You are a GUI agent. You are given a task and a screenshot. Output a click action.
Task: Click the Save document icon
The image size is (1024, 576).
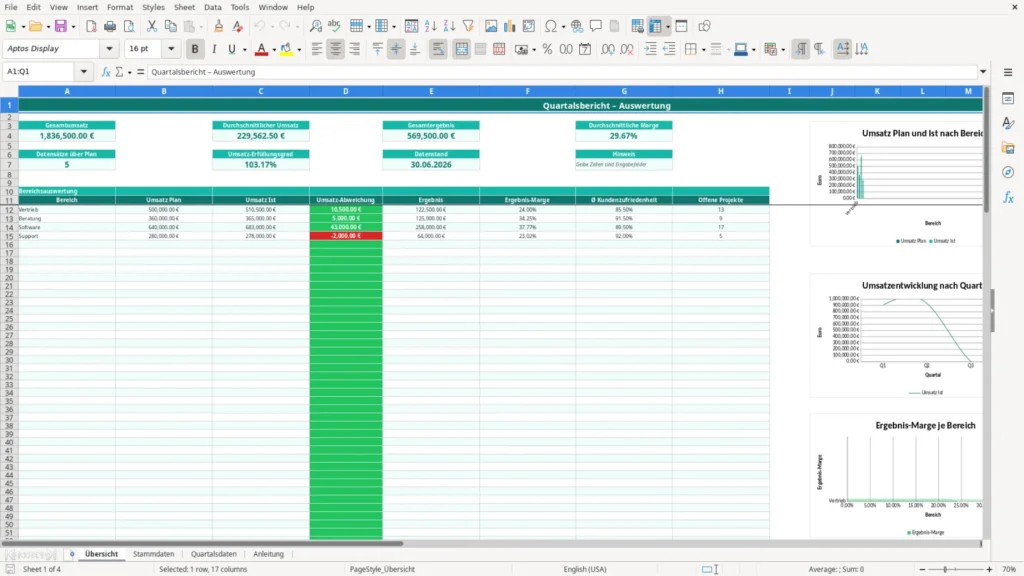pyautogui.click(x=61, y=26)
